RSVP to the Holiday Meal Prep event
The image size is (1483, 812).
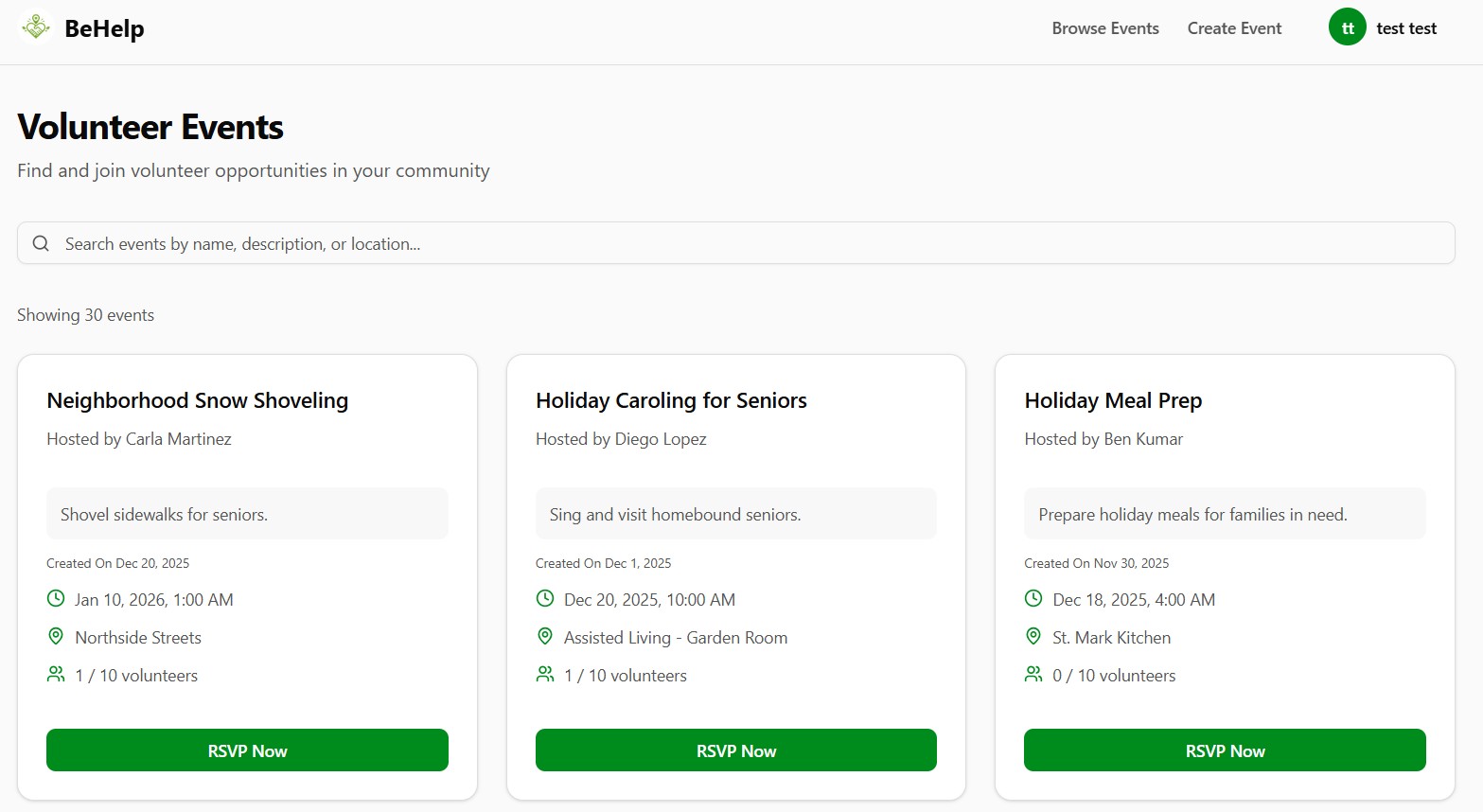click(x=1225, y=750)
